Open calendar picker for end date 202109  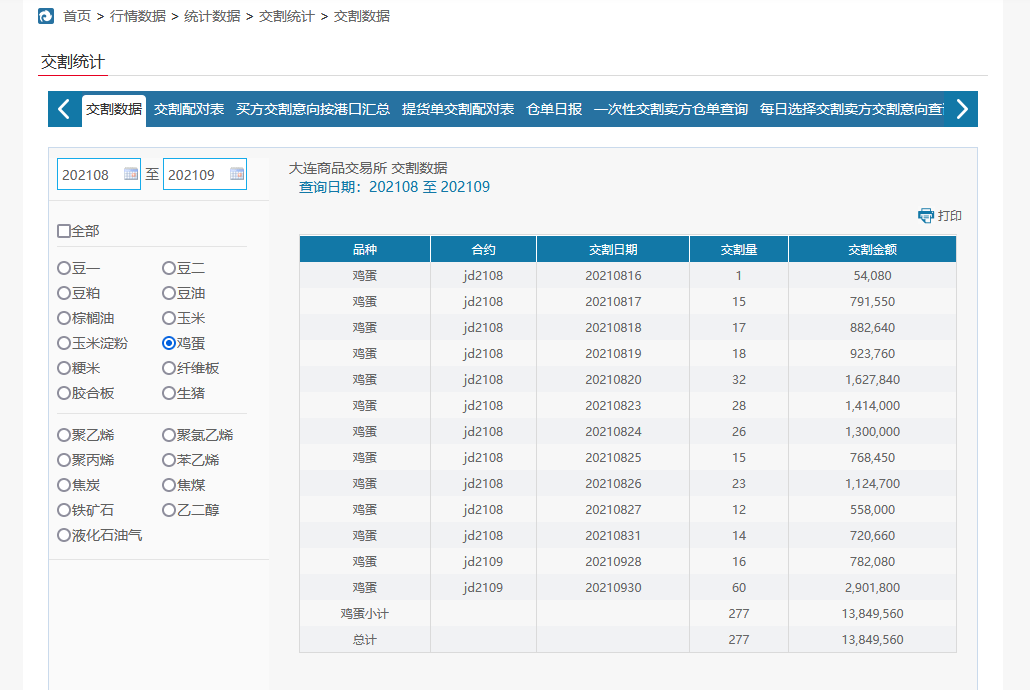coord(237,174)
